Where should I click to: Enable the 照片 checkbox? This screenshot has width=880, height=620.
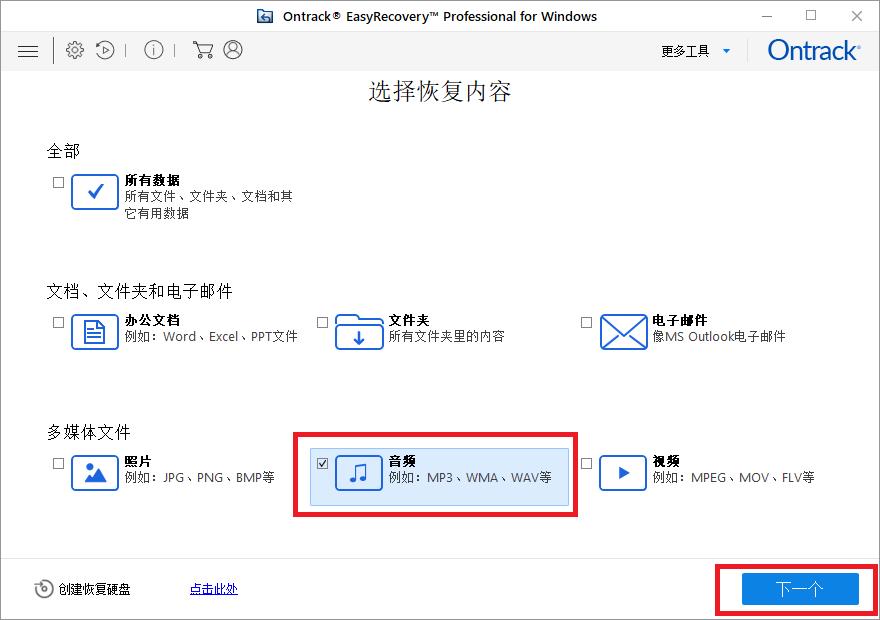(x=57, y=462)
